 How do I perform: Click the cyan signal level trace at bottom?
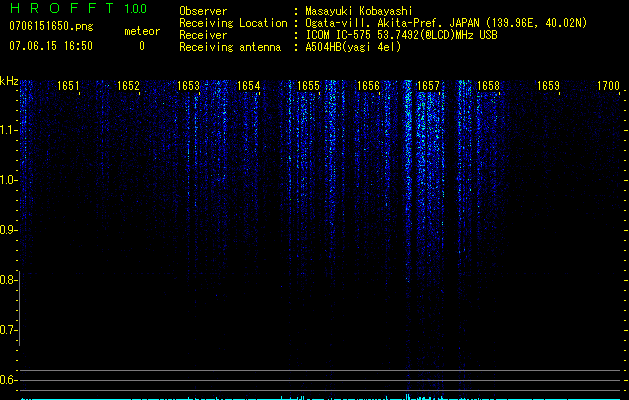pos(319,398)
